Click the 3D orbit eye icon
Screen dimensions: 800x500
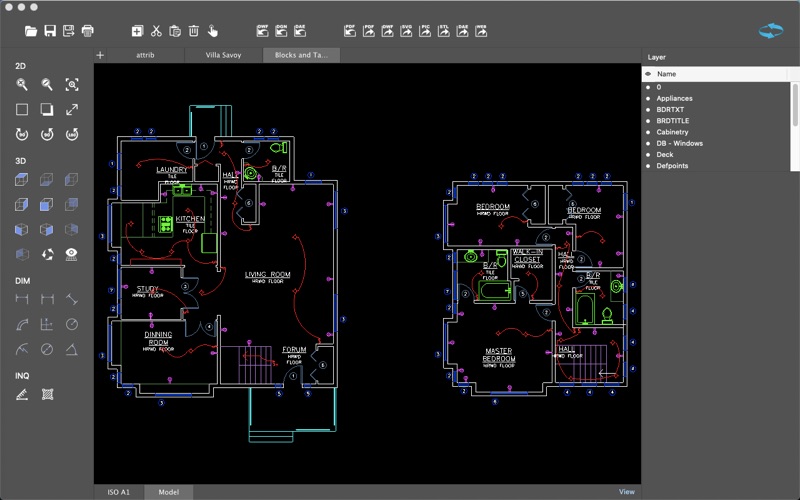[72, 254]
